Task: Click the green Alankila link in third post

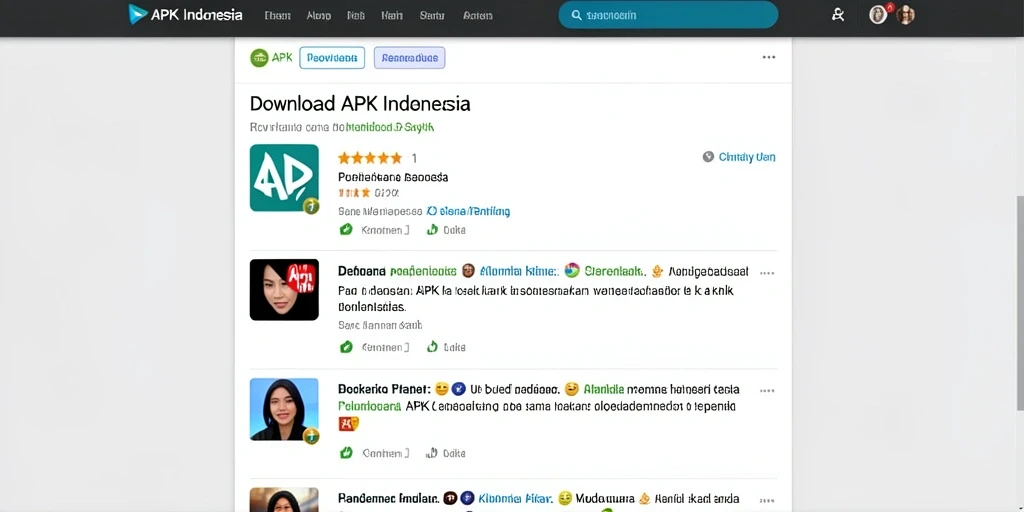Action: [x=603, y=389]
